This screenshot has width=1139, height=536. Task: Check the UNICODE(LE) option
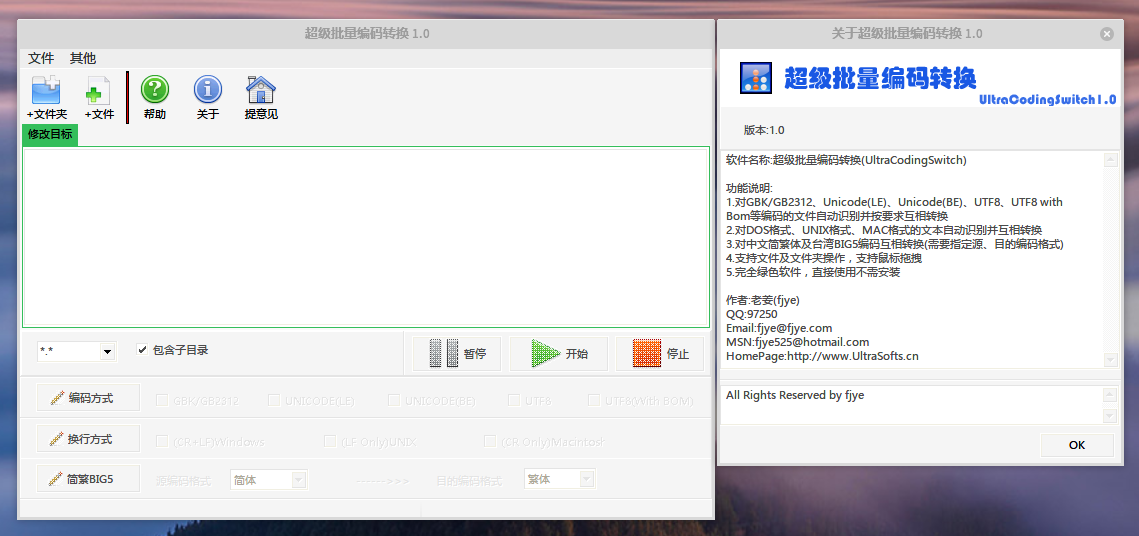coord(274,400)
